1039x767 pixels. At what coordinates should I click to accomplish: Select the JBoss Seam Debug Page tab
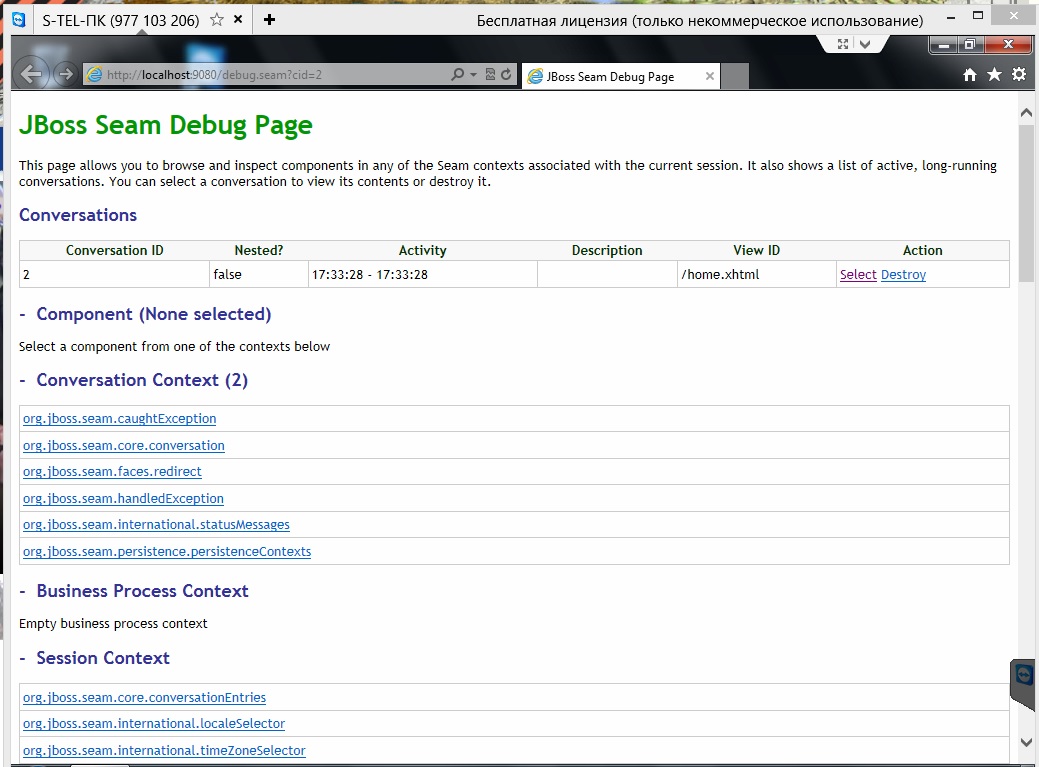pos(610,77)
